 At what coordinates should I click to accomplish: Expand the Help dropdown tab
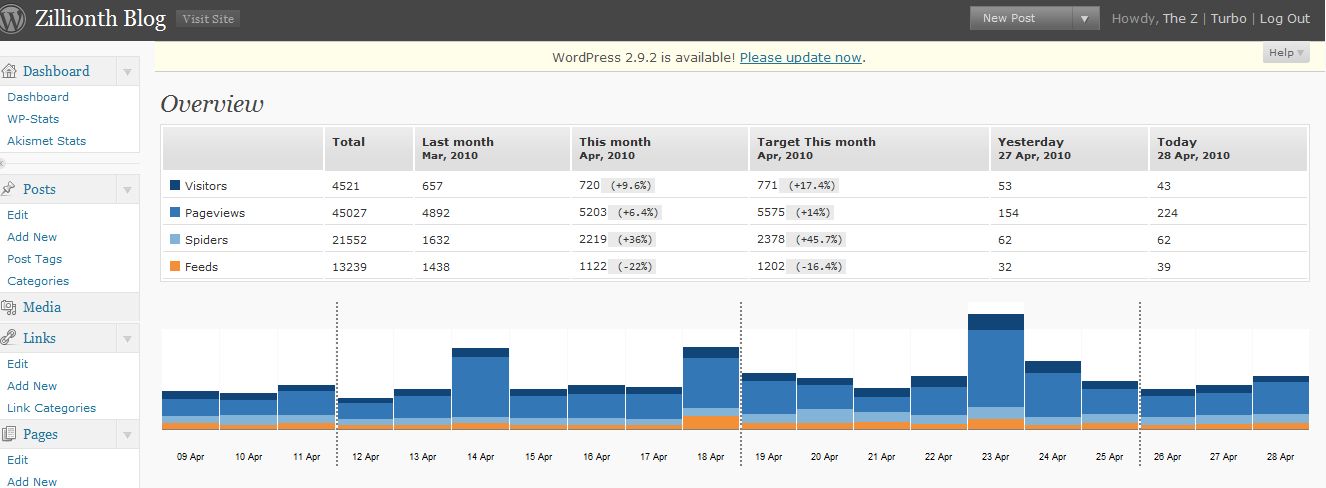tap(1285, 53)
